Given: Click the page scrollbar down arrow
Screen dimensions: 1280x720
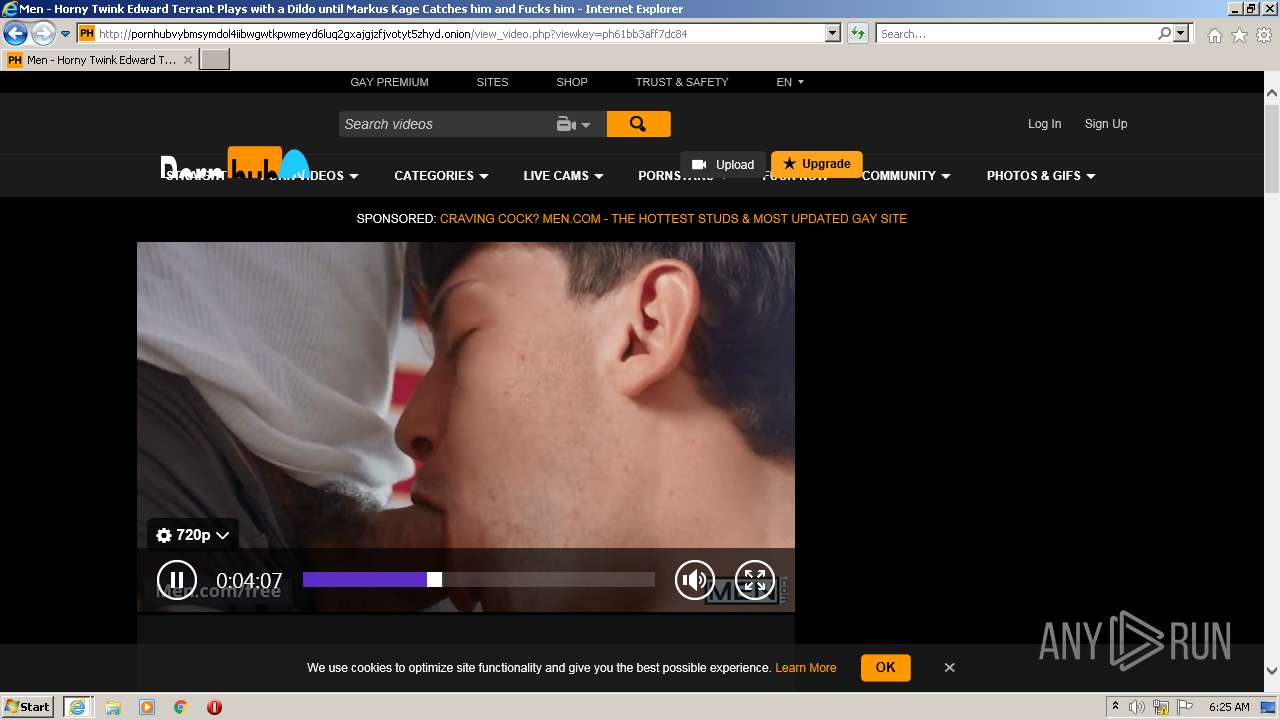Looking at the screenshot, I should pos(1272,671).
